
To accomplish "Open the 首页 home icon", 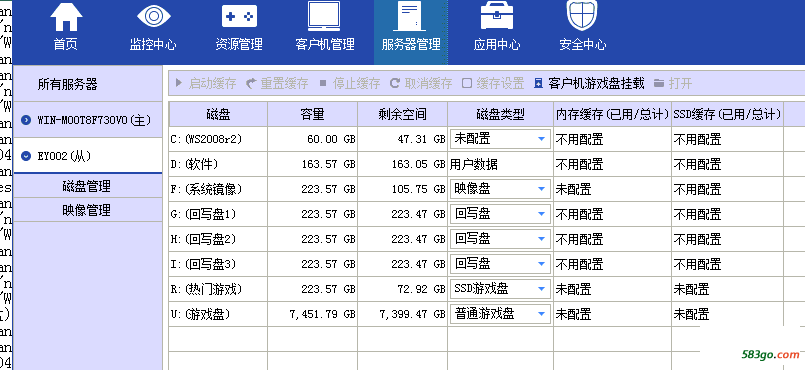I will tap(66, 17).
